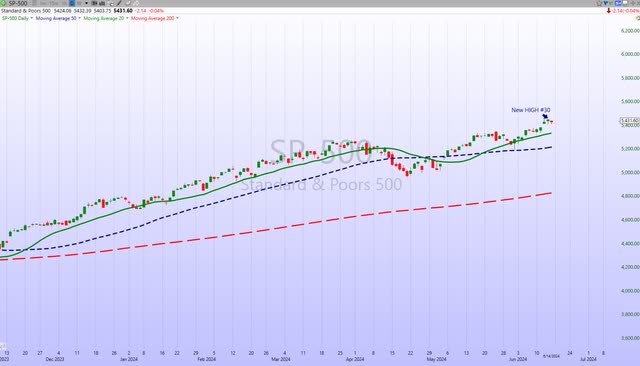Click the 'Standard & Poors 500' header text
Screen dimensions: 640x366
26,11
